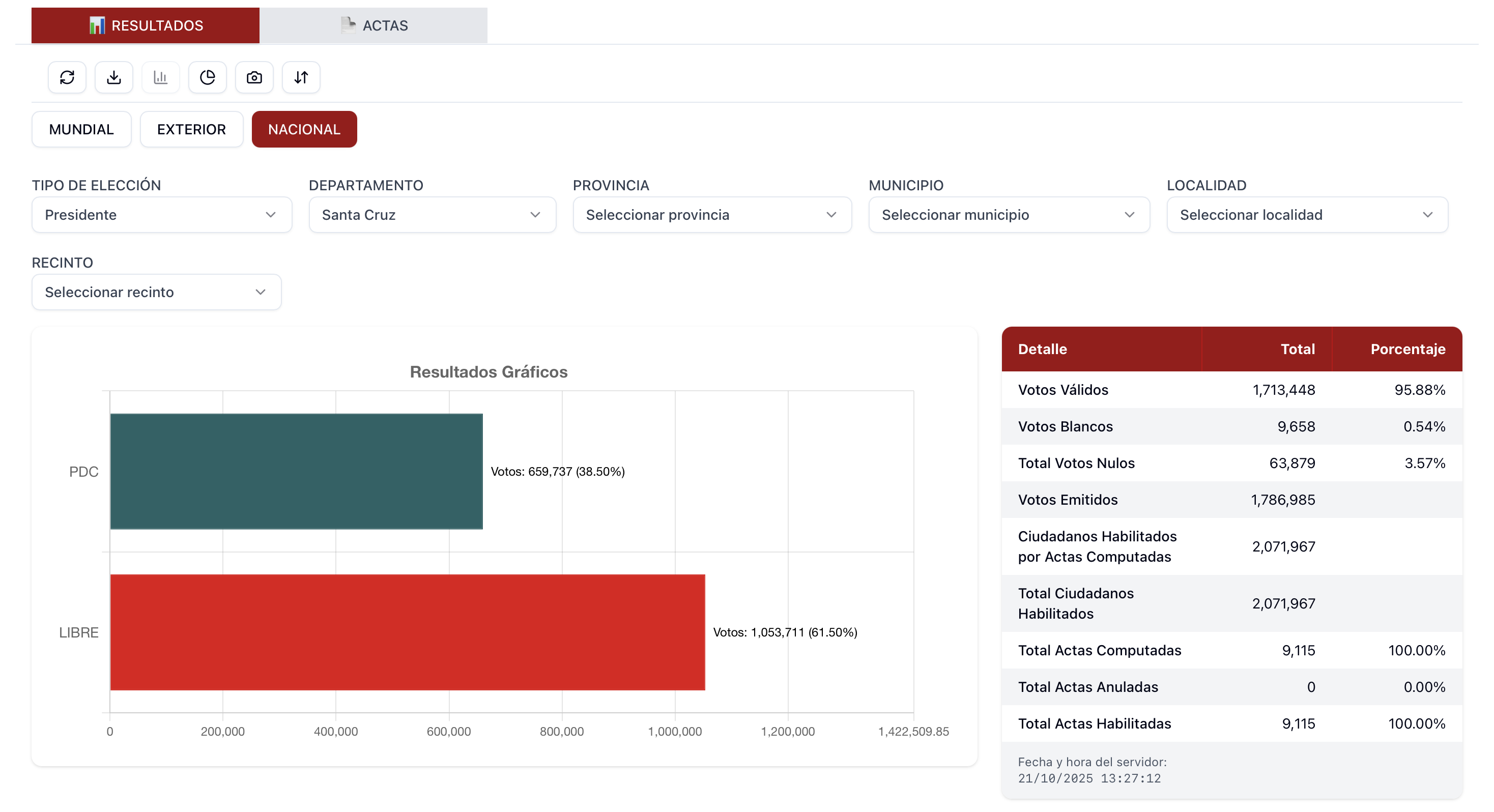Click the refresh results icon
The height and width of the screenshot is (812, 1494).
click(67, 77)
